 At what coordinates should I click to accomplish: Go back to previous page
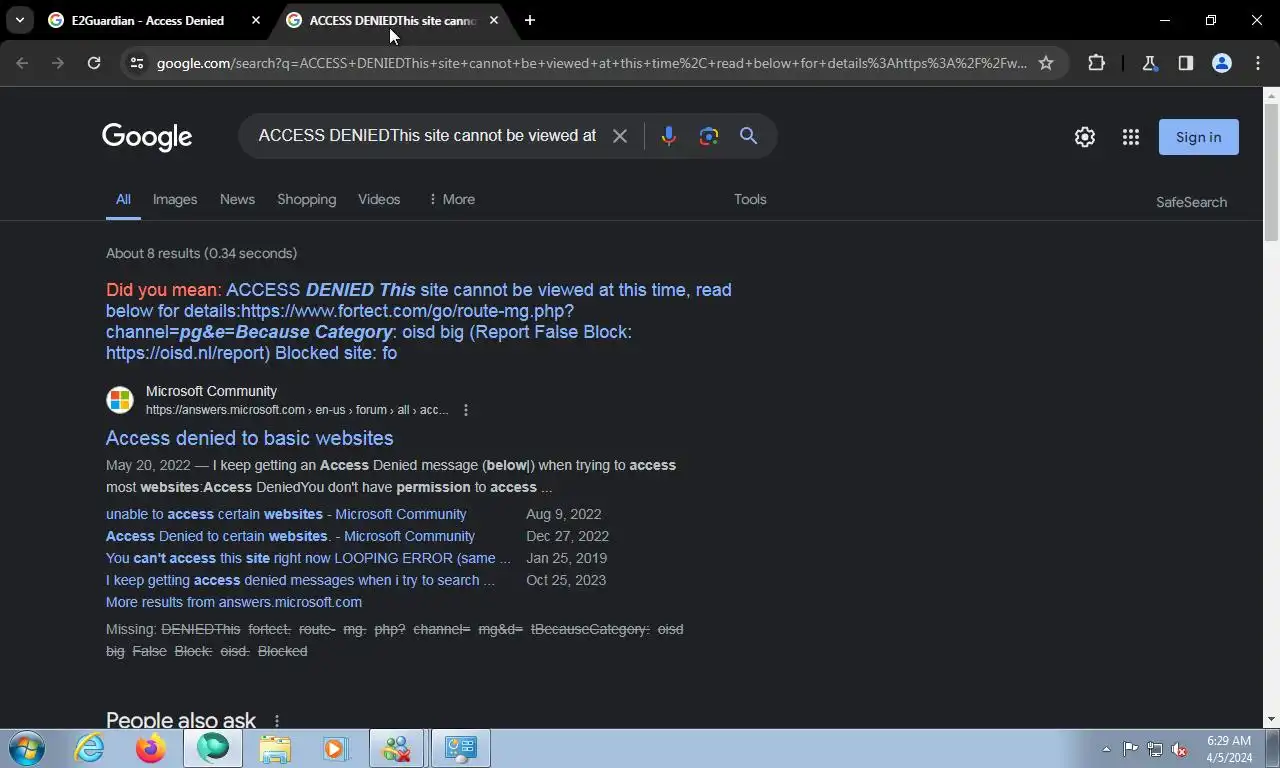pos(22,63)
